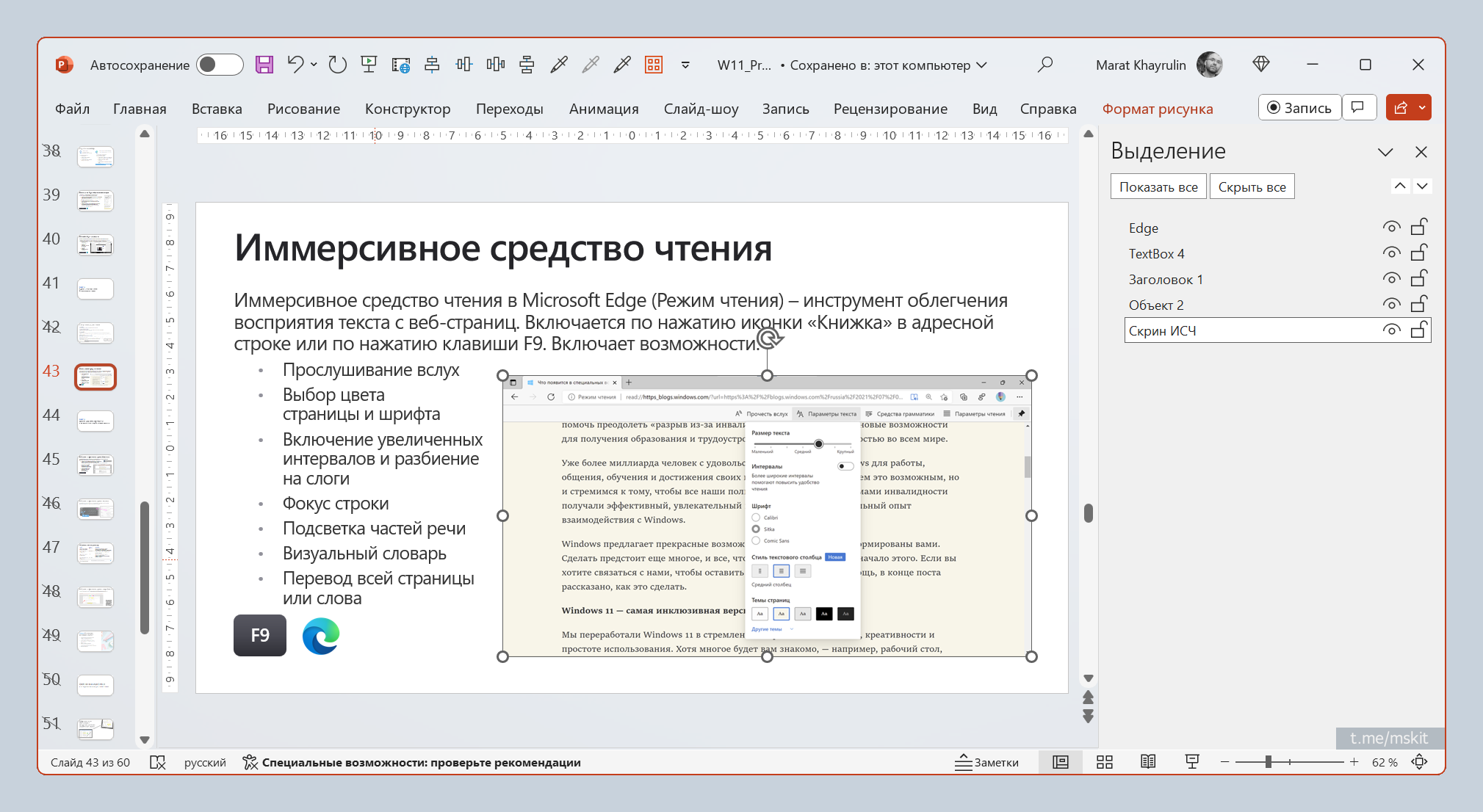Lock TextBox 4 using its padlock icon
Image resolution: width=1483 pixels, height=812 pixels.
1419,253
